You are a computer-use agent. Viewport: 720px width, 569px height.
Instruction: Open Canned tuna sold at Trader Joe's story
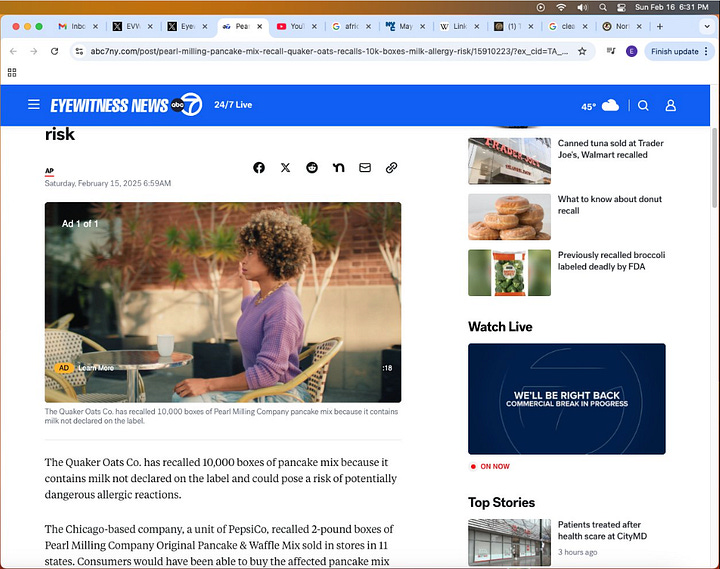pos(611,149)
